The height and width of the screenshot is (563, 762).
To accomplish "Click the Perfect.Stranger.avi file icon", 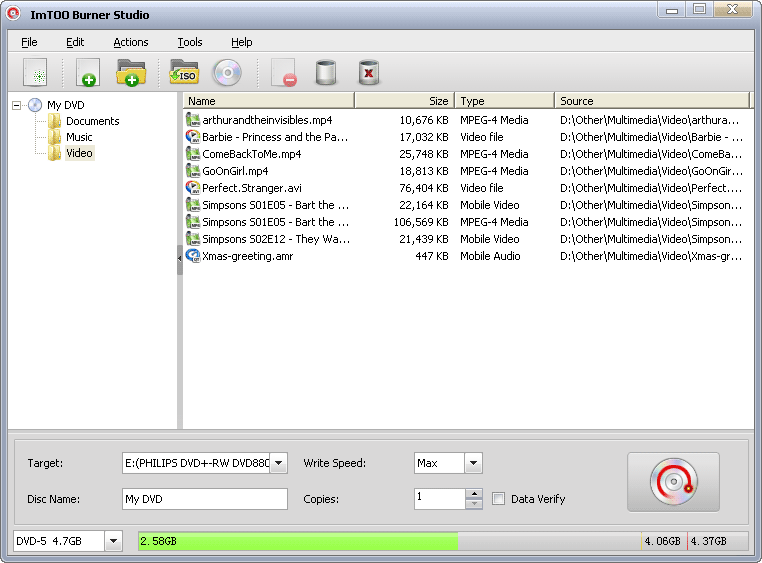I will pyautogui.click(x=193, y=188).
